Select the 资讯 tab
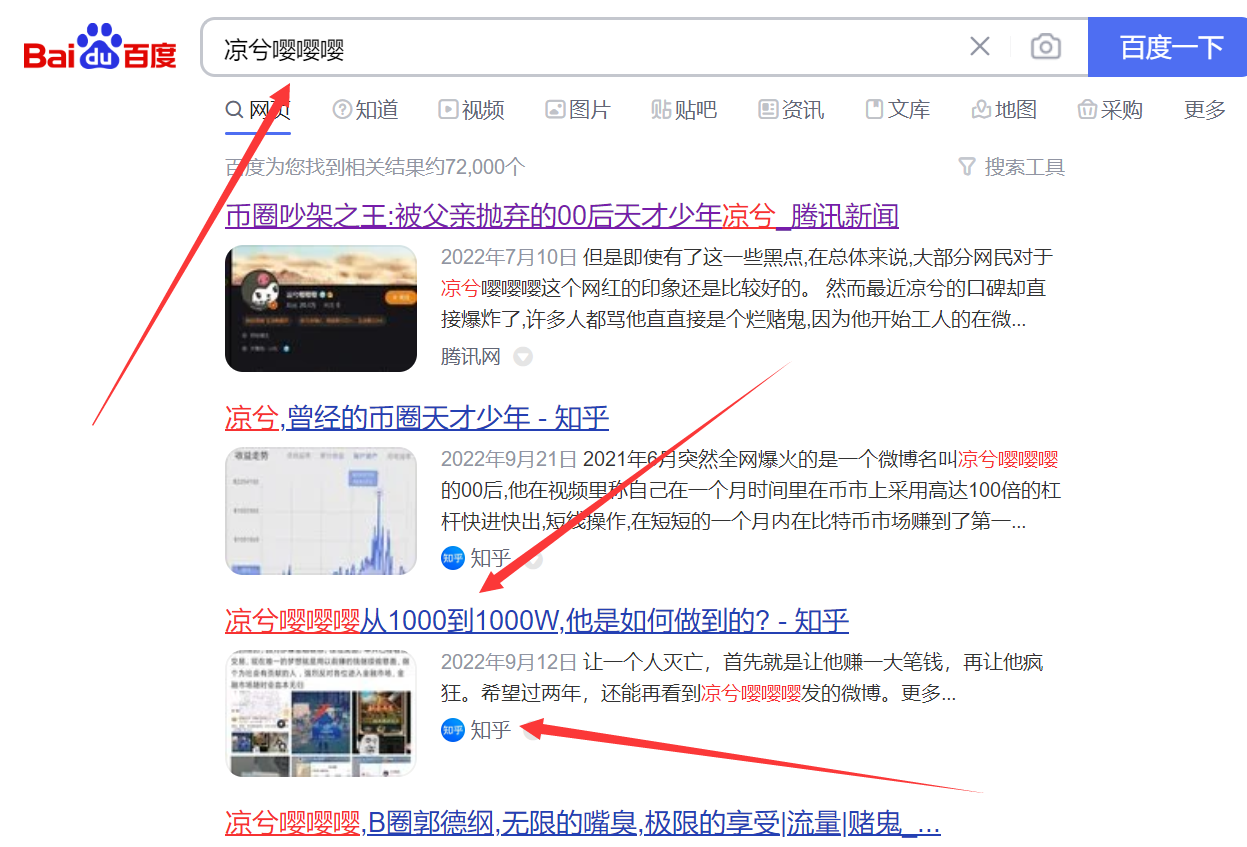Viewport: 1247px width, 847px height. 791,110
